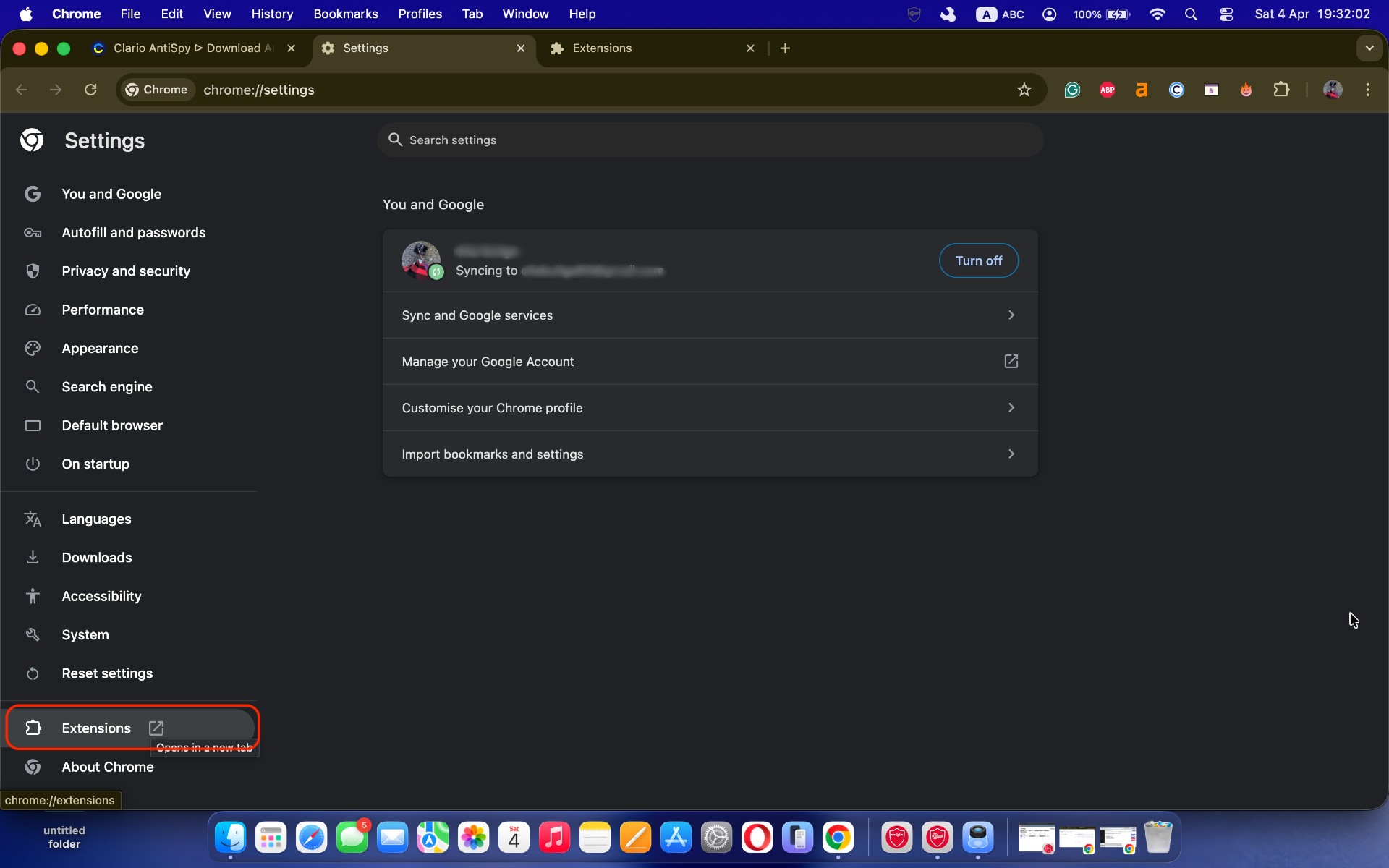Bookmark this page with the star icon
Viewport: 1389px width, 868px height.
coord(1024,90)
